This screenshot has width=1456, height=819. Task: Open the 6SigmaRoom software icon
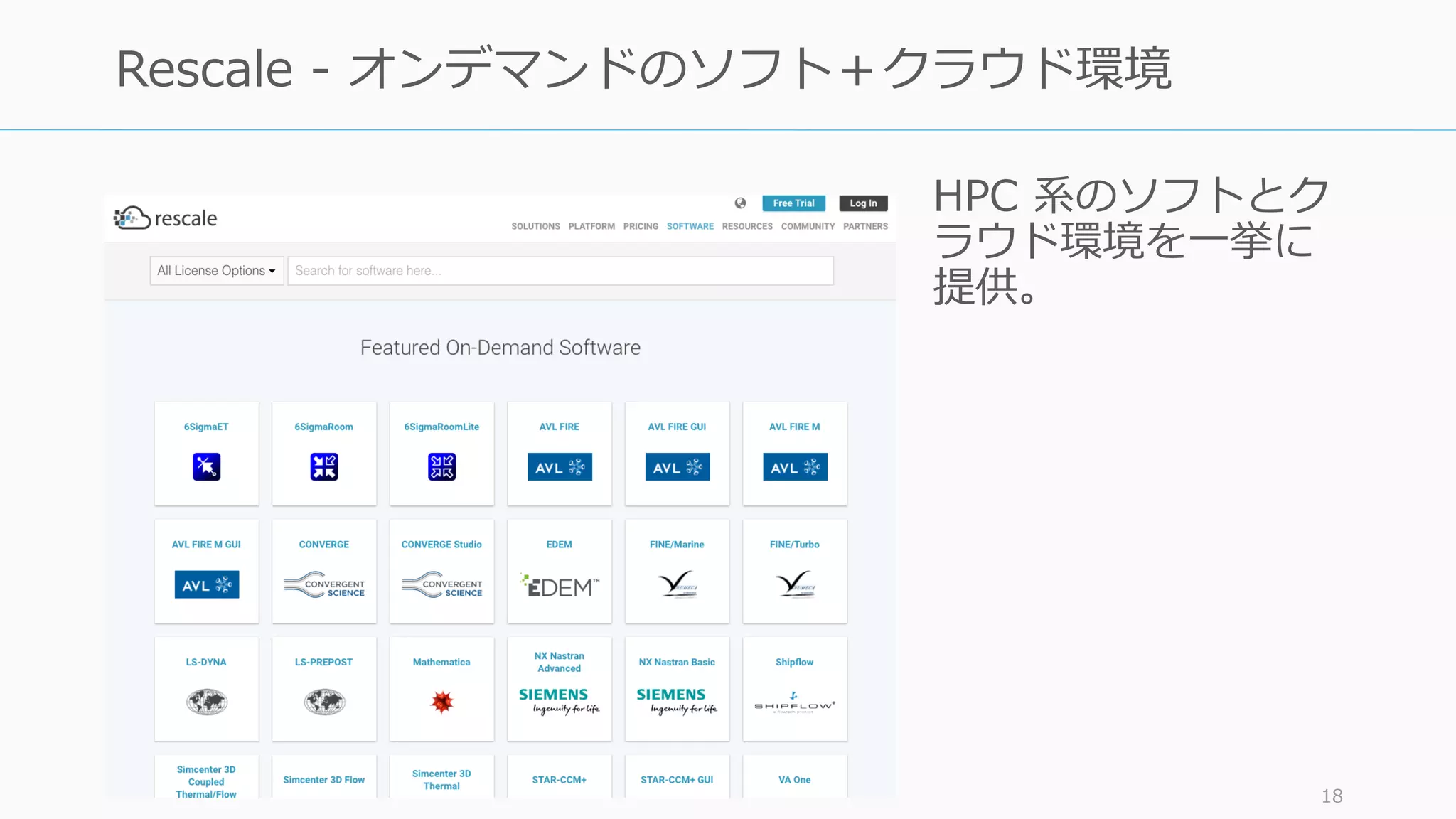[324, 467]
